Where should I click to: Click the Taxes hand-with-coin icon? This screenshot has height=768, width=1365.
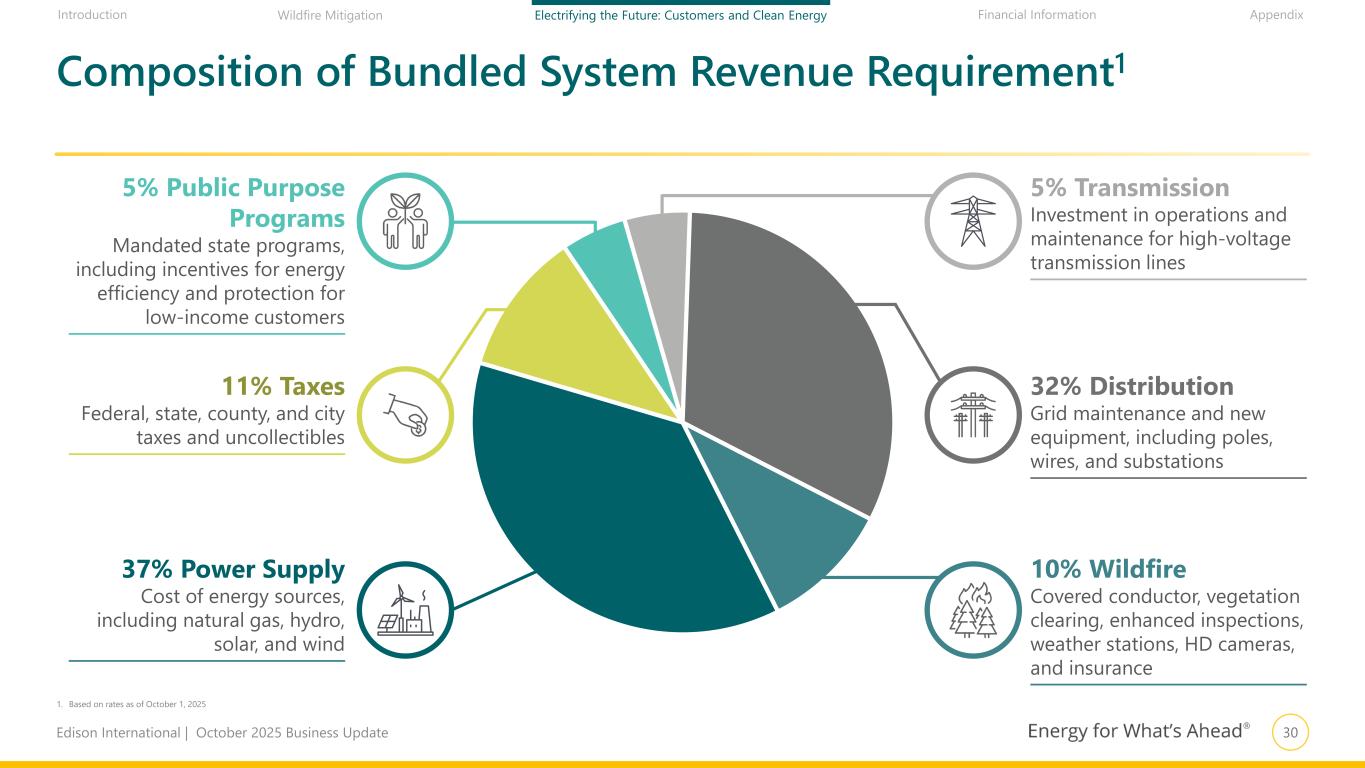pyautogui.click(x=406, y=415)
